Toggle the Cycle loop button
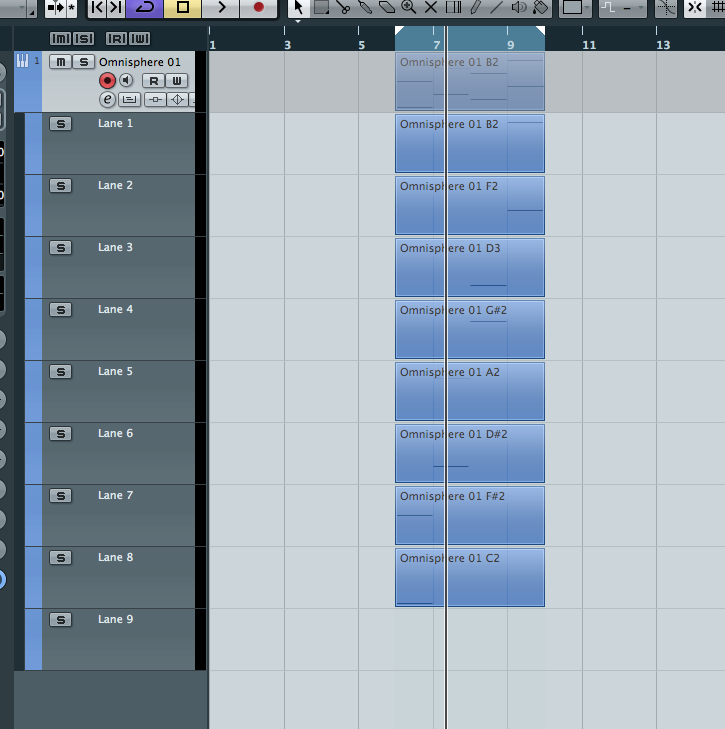 145,8
